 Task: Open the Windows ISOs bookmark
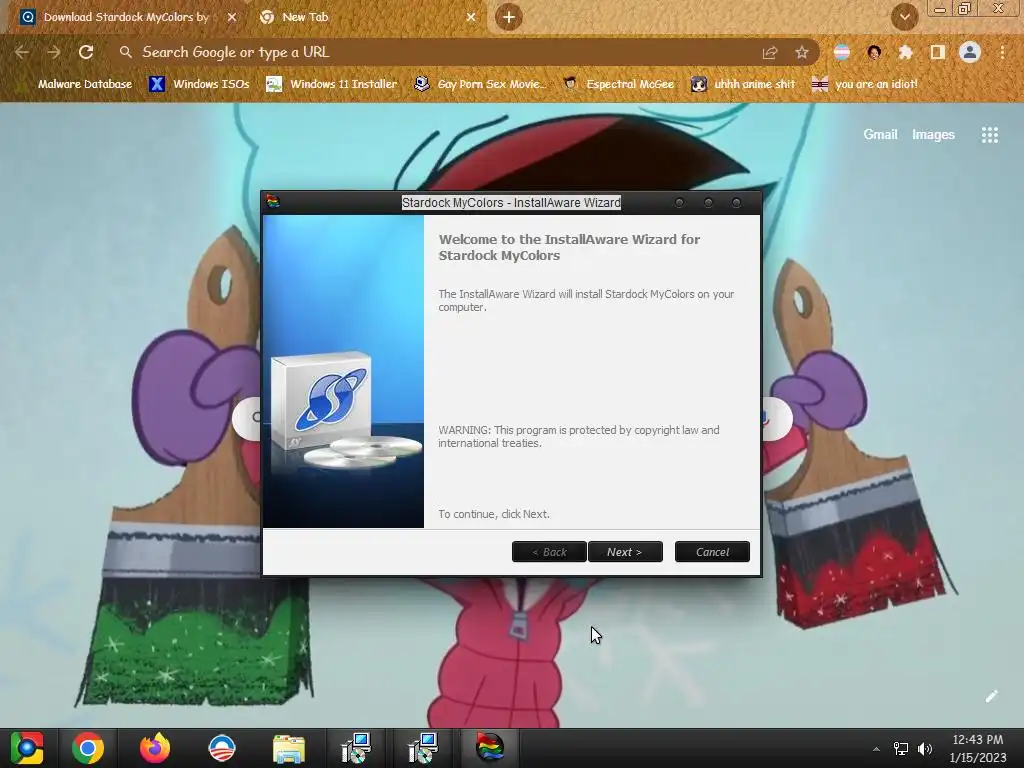(x=200, y=84)
